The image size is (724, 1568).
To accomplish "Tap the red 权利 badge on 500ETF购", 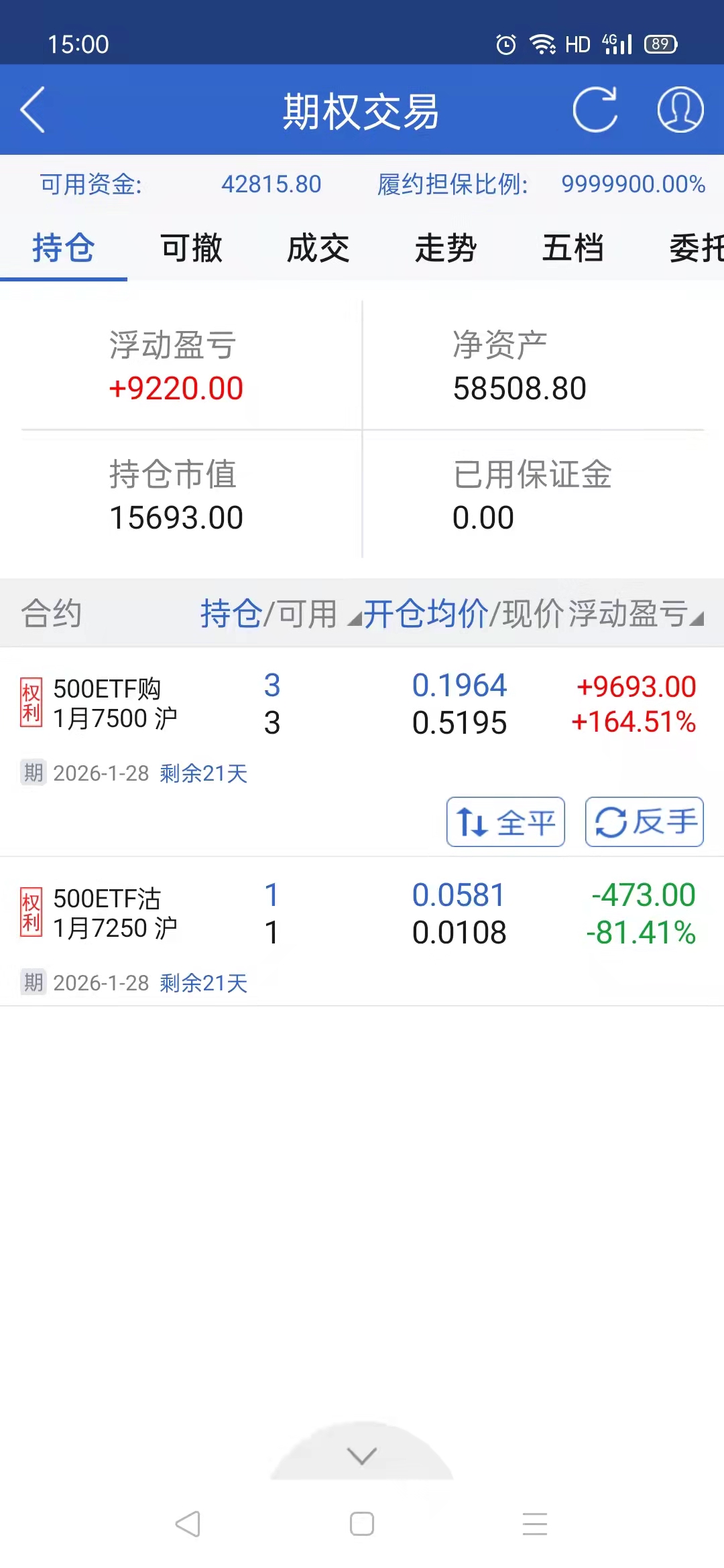I will pos(31,702).
